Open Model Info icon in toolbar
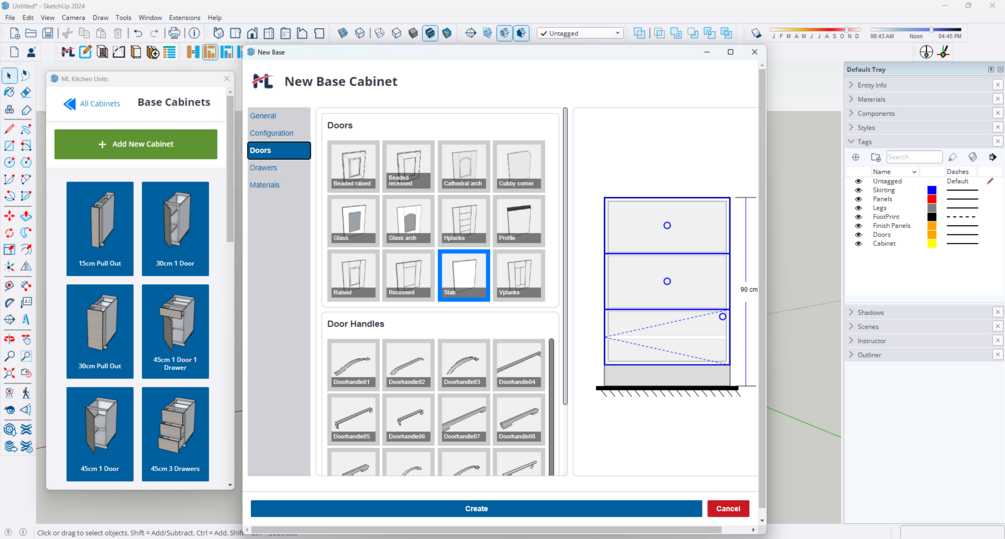Viewport: 1005px width, 539px height. (194, 33)
